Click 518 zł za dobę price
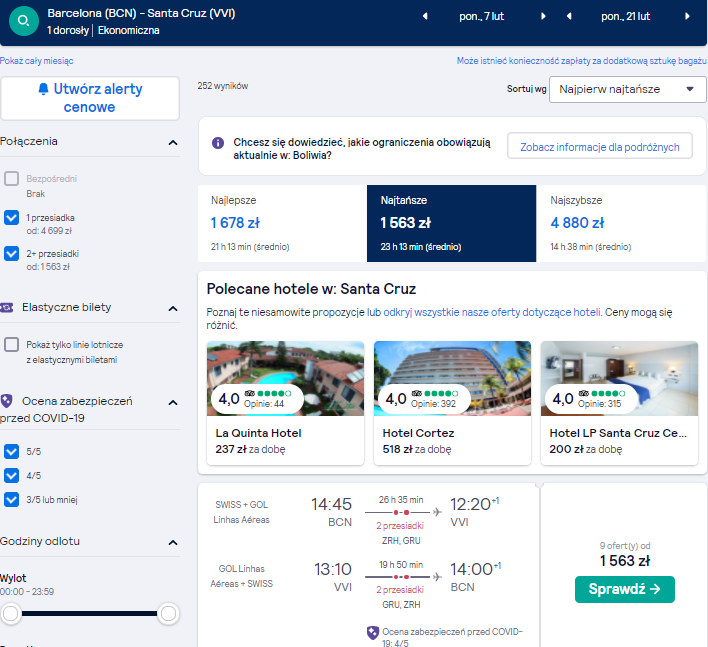The width and height of the screenshot is (708, 647). pyautogui.click(x=417, y=450)
